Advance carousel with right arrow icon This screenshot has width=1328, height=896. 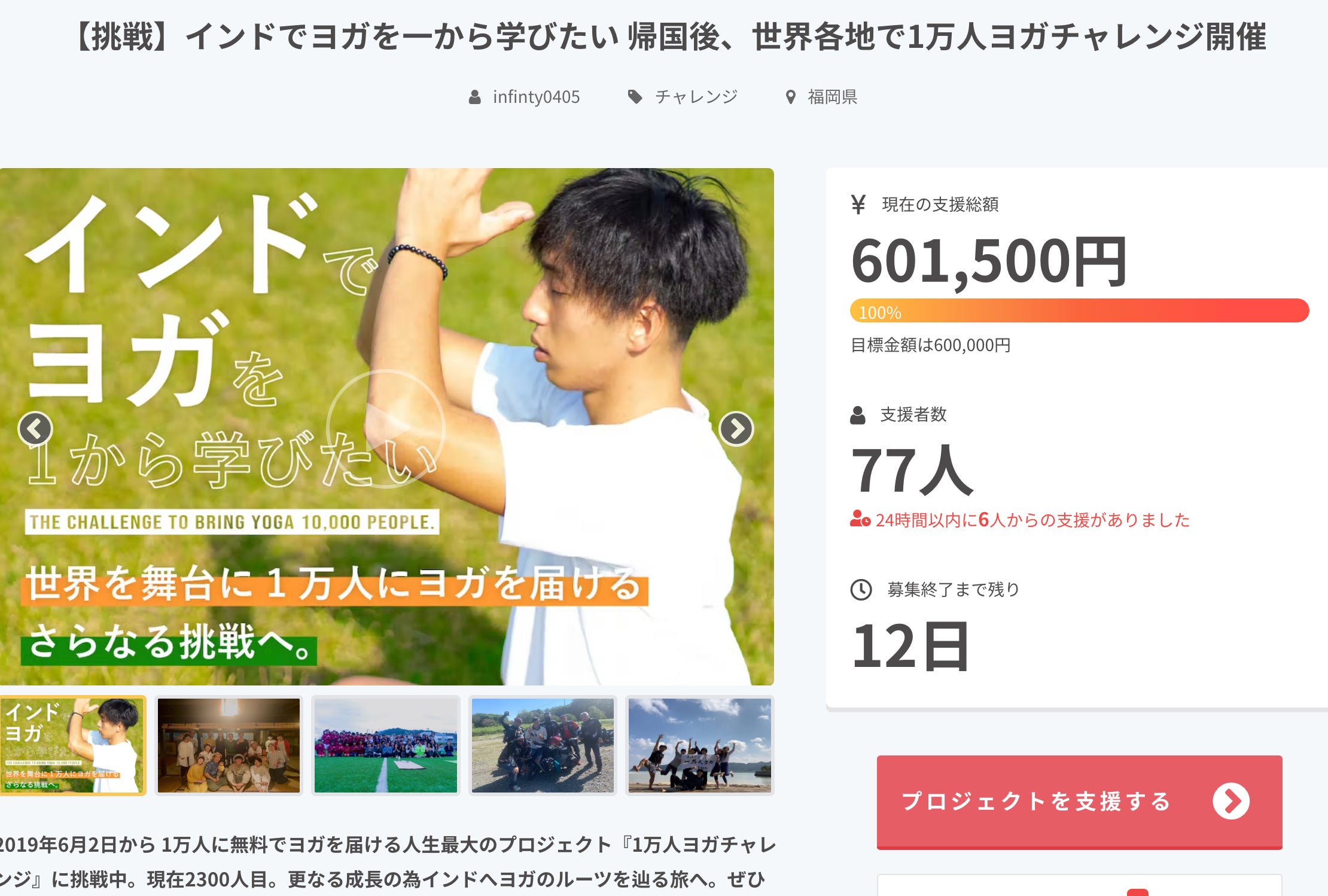(x=736, y=428)
